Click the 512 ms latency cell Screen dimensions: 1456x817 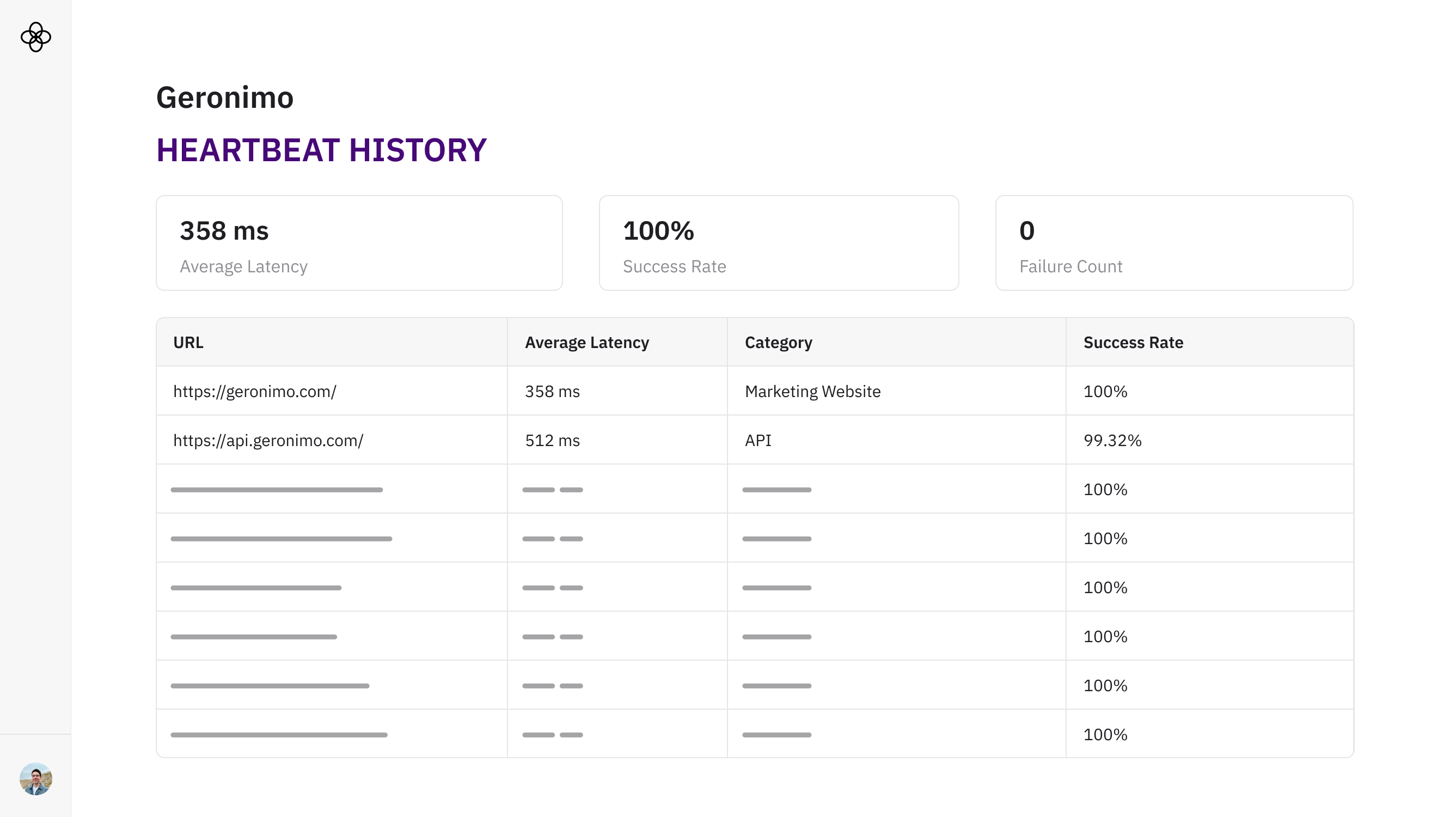552,441
